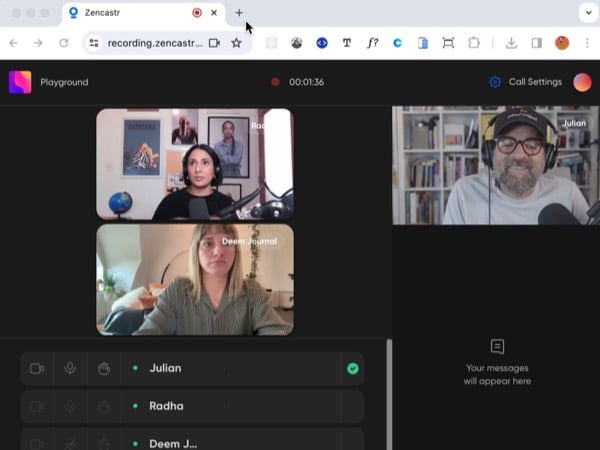
Task: View site information icon in address bar
Action: [x=94, y=43]
